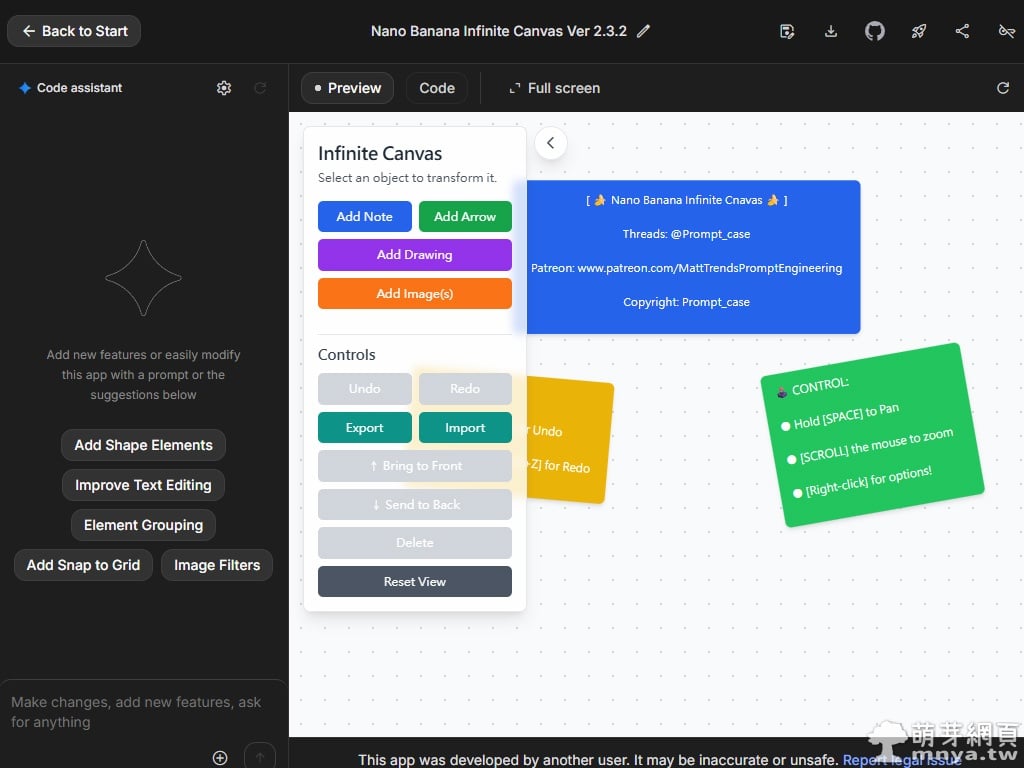The width and height of the screenshot is (1024, 768).
Task: Toggle the crossed-out key icon
Action: tap(1006, 31)
